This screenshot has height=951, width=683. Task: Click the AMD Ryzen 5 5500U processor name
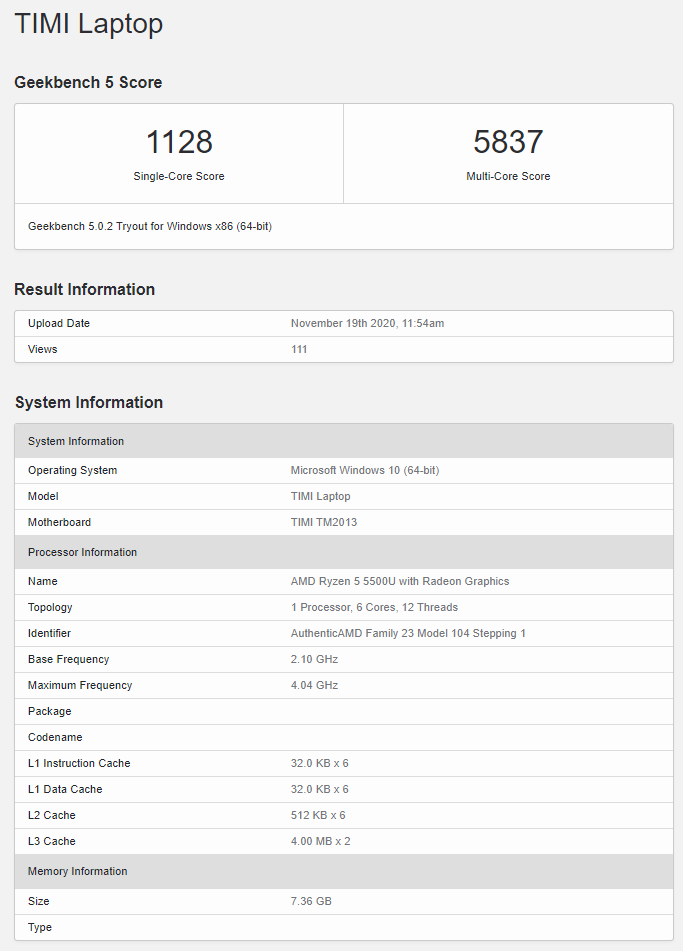[400, 581]
